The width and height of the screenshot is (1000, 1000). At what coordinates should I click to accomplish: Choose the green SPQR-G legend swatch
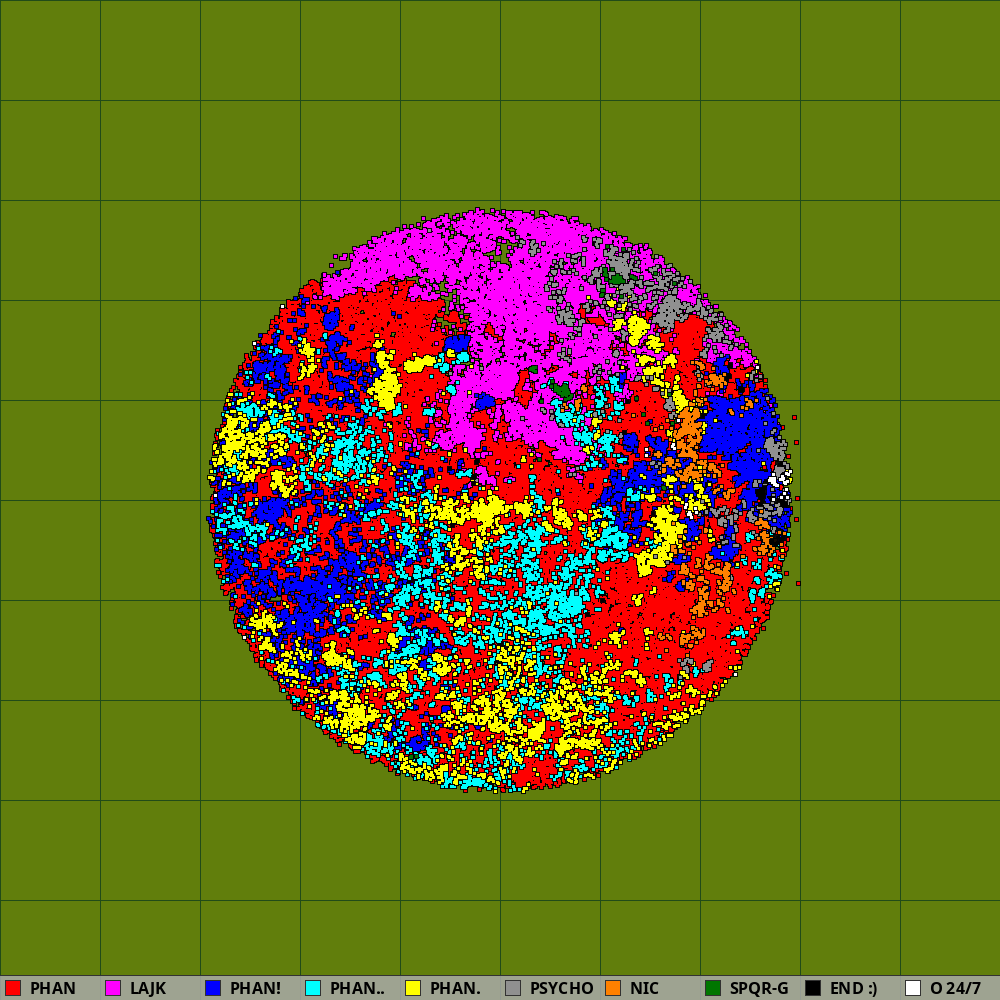[x=713, y=988]
